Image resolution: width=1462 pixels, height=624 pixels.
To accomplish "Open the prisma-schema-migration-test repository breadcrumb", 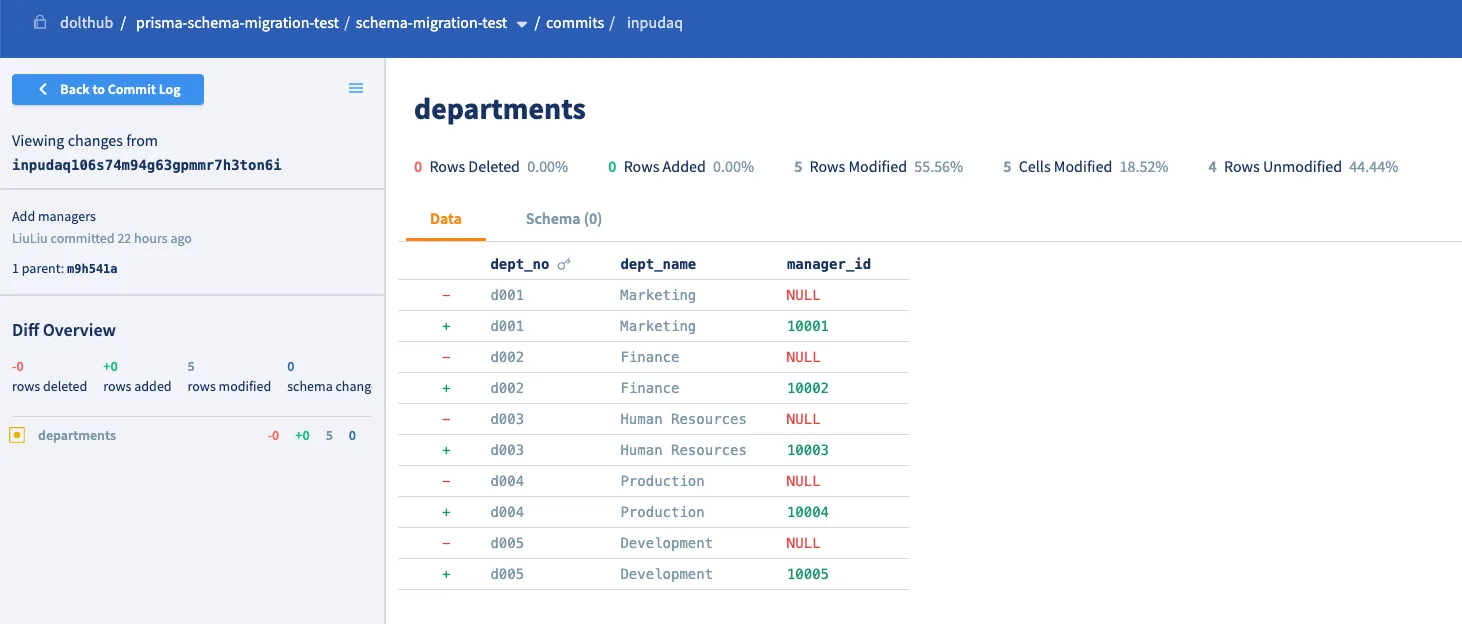I will click(x=237, y=23).
